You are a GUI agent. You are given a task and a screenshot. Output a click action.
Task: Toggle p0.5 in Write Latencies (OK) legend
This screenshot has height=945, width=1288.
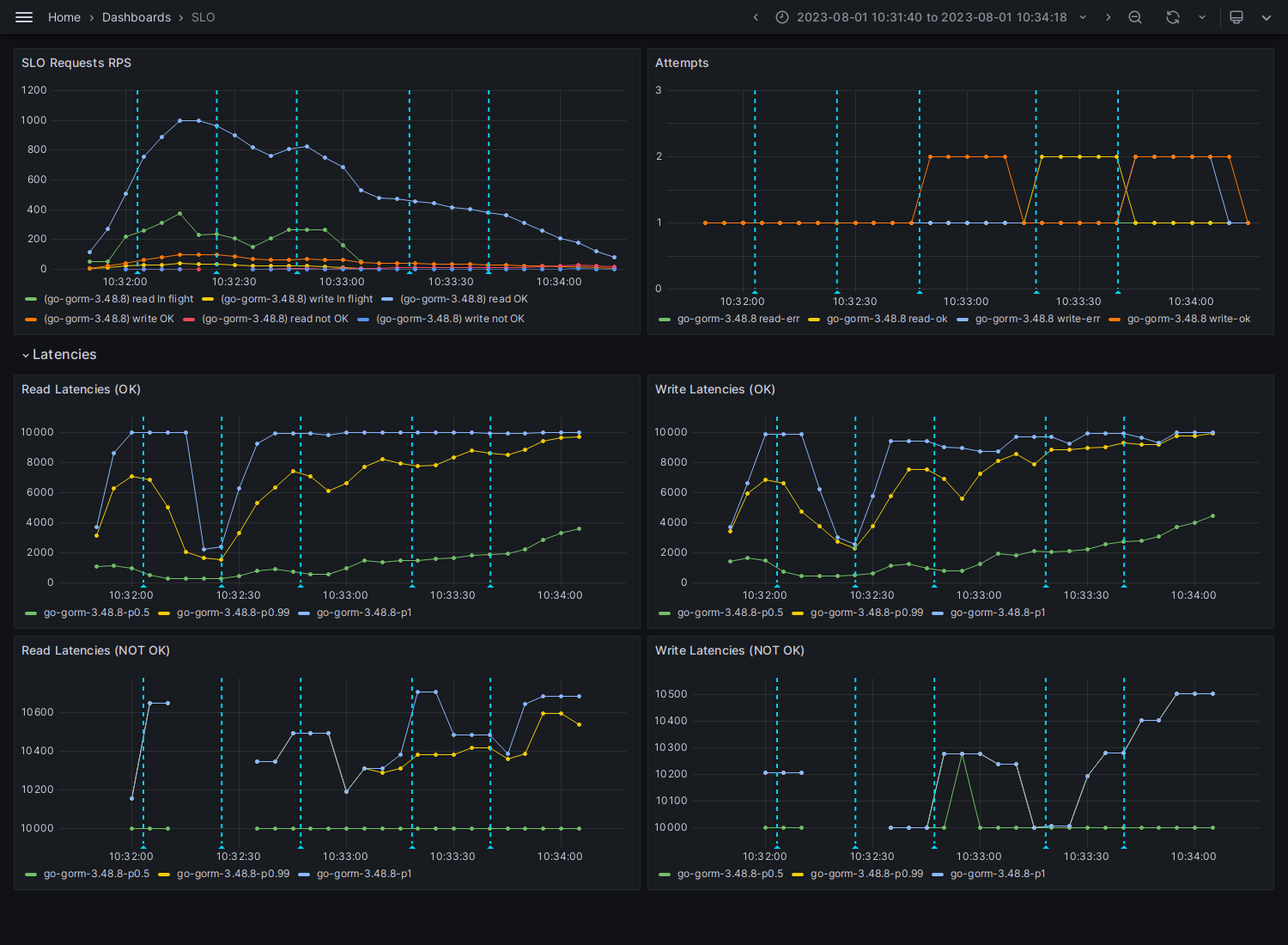click(x=730, y=613)
